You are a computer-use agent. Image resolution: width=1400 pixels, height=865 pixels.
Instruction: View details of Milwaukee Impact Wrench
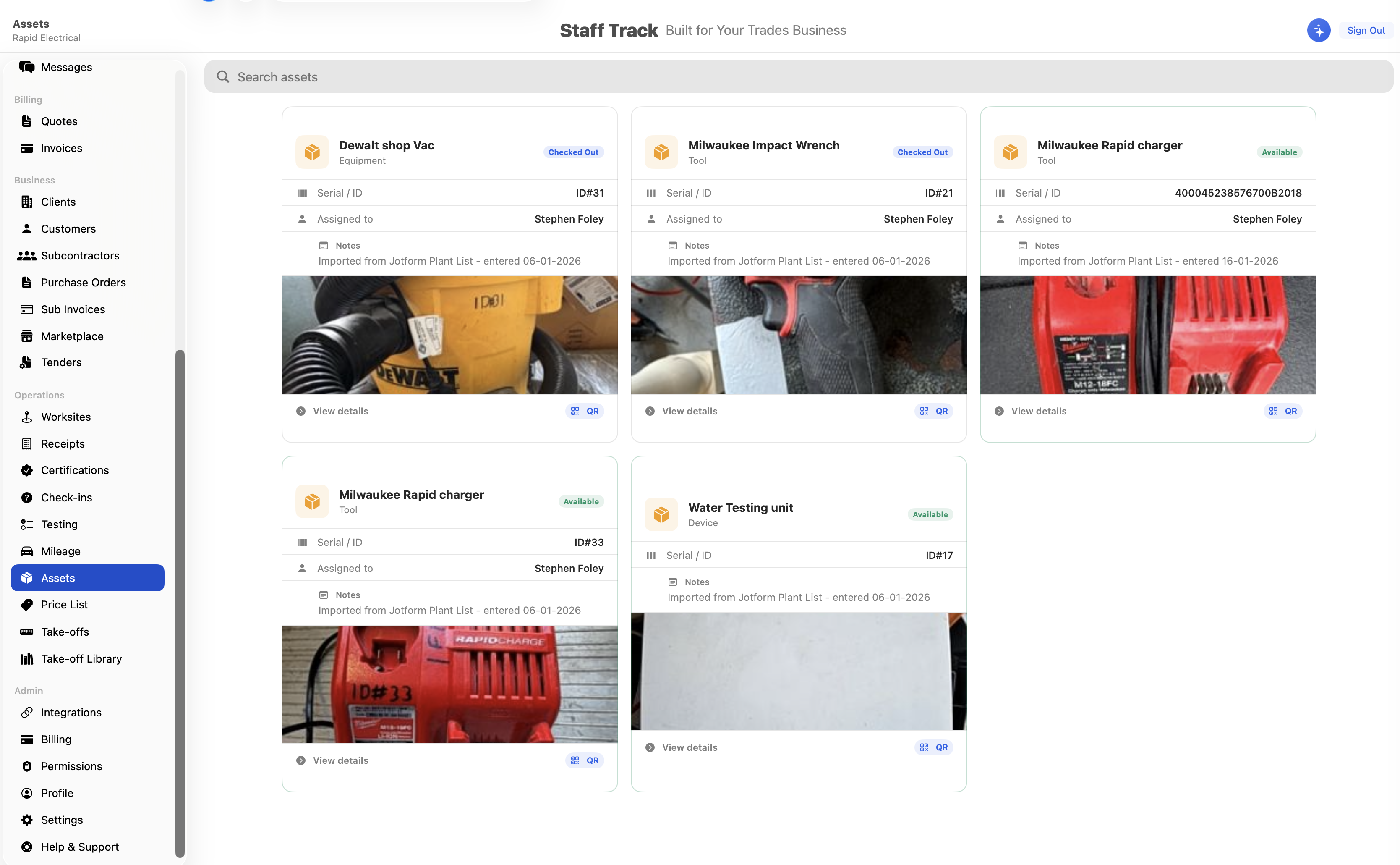682,412
